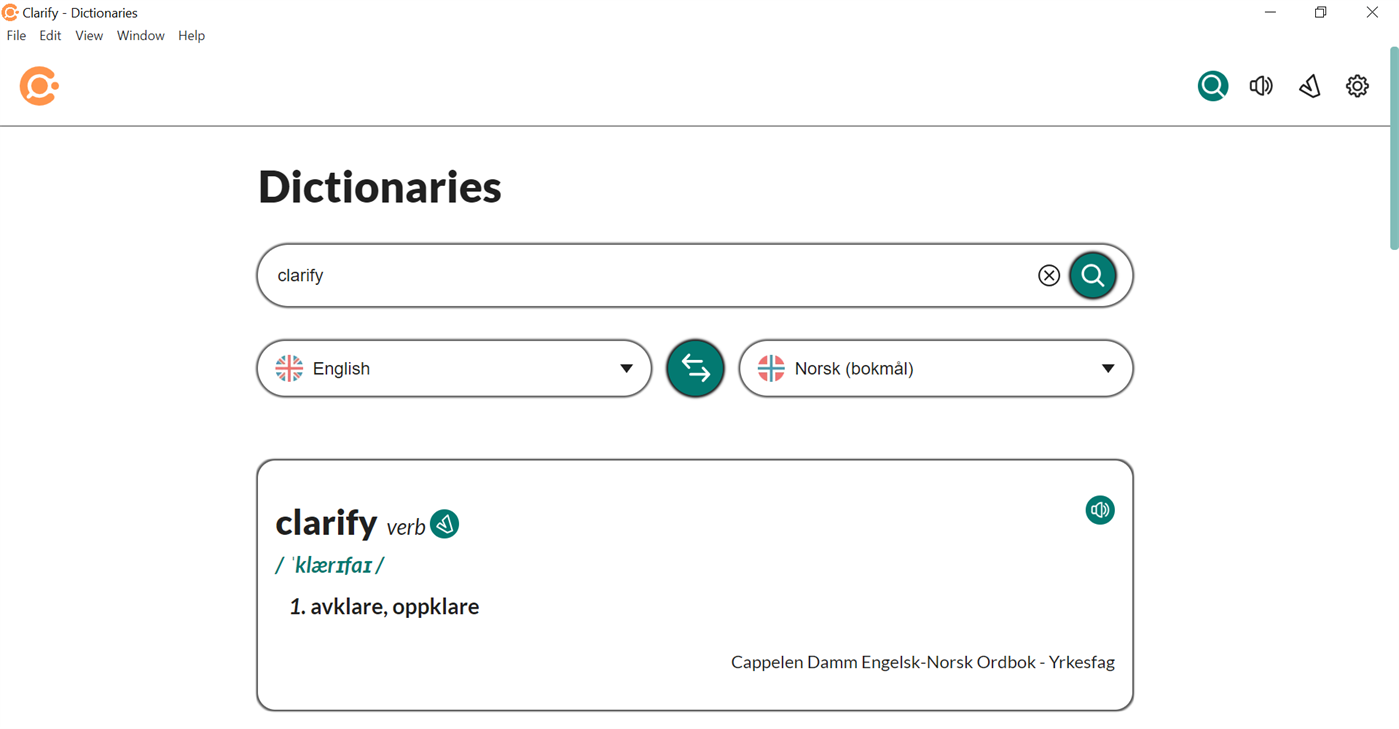Clear the search field with the X icon
Screen dimensions: 1399x729
tap(1048, 275)
